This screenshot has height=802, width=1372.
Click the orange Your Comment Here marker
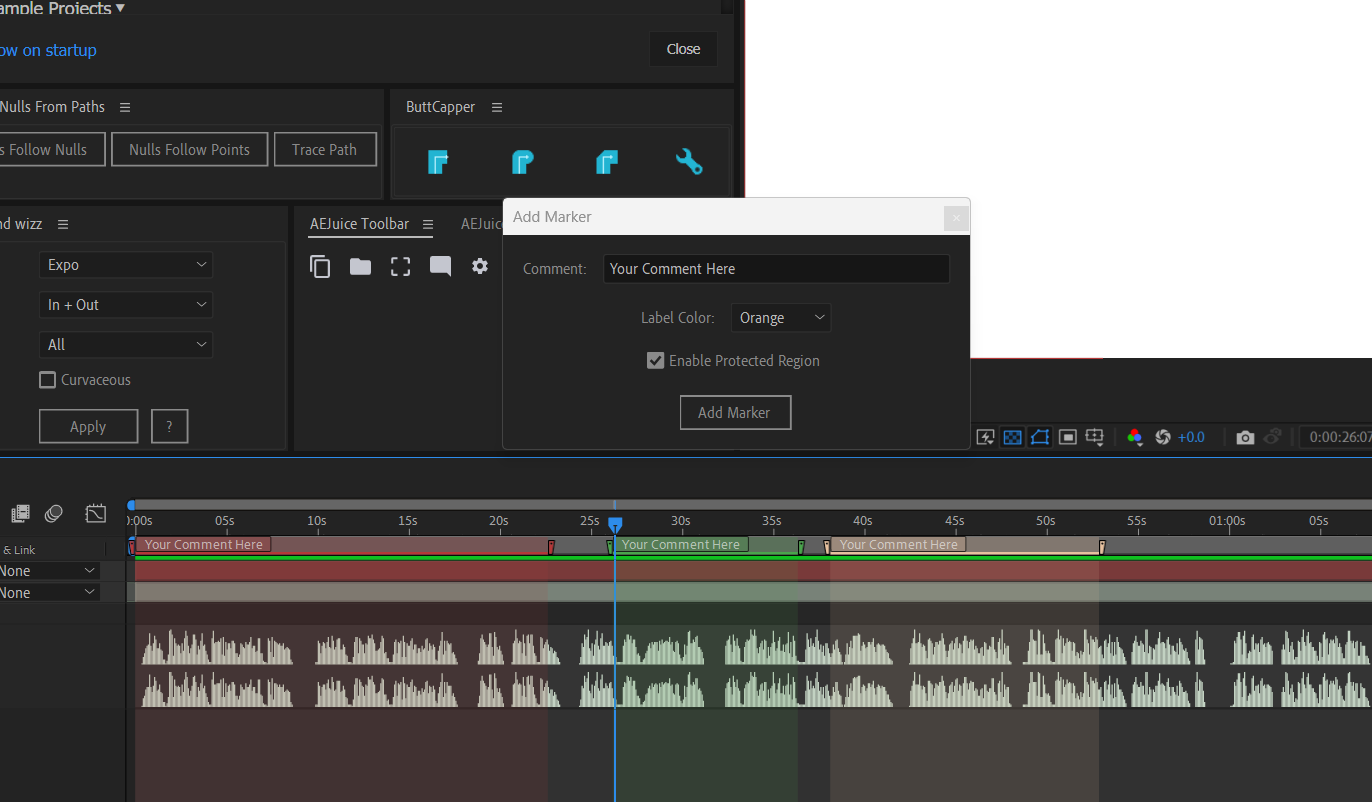click(898, 545)
